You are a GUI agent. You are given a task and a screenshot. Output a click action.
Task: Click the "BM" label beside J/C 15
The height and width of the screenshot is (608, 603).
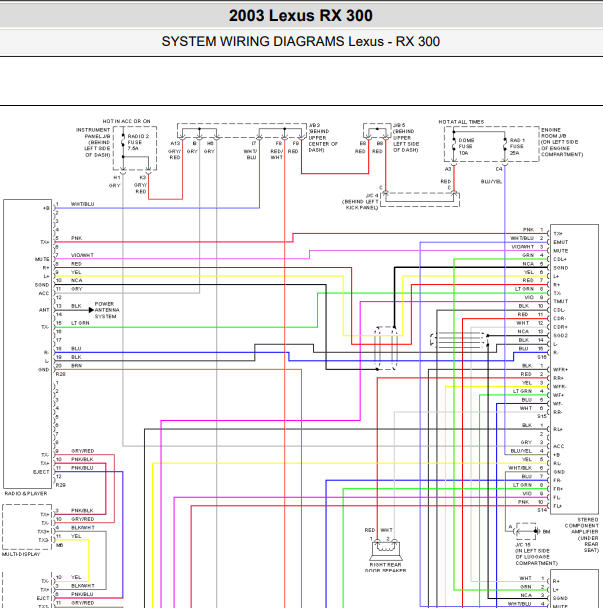point(546,532)
